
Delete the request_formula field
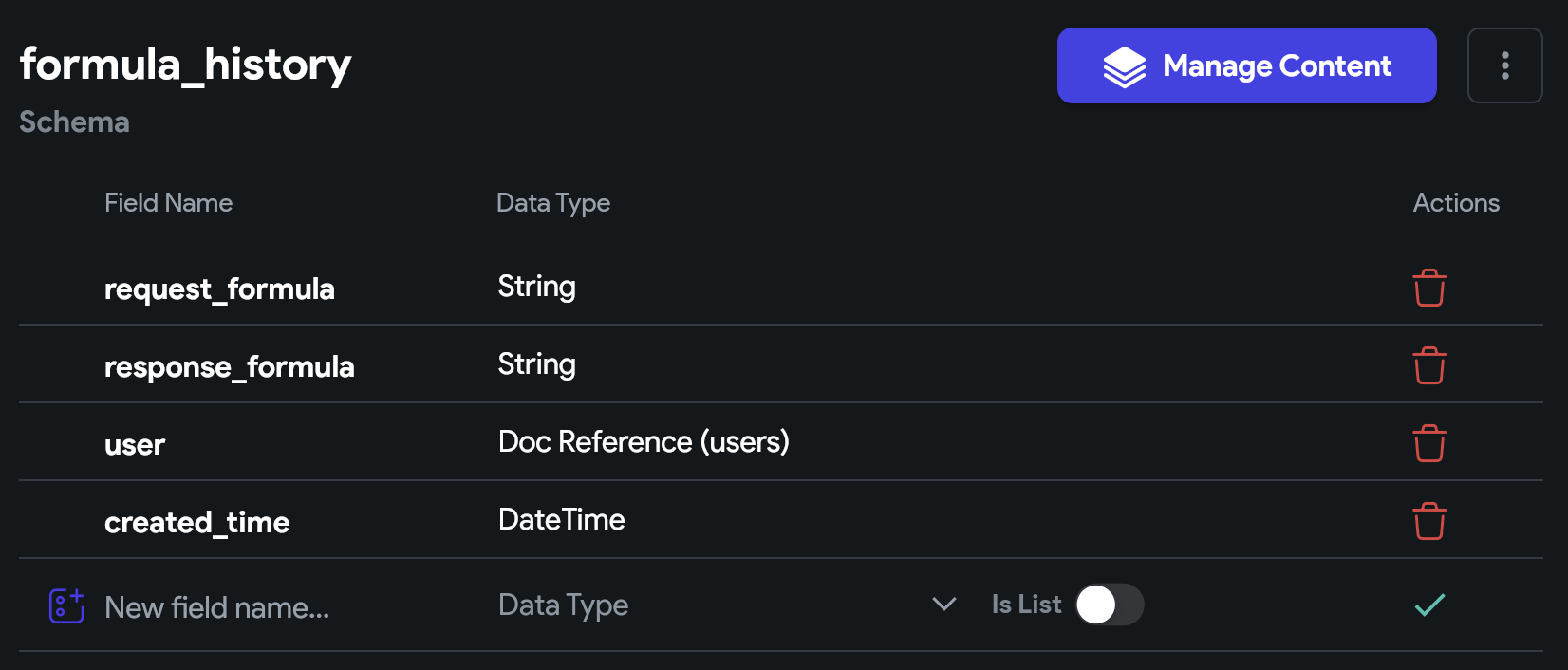coord(1428,288)
